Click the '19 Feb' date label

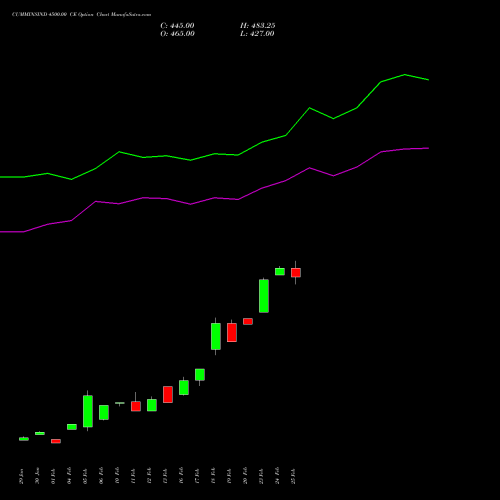(229, 476)
